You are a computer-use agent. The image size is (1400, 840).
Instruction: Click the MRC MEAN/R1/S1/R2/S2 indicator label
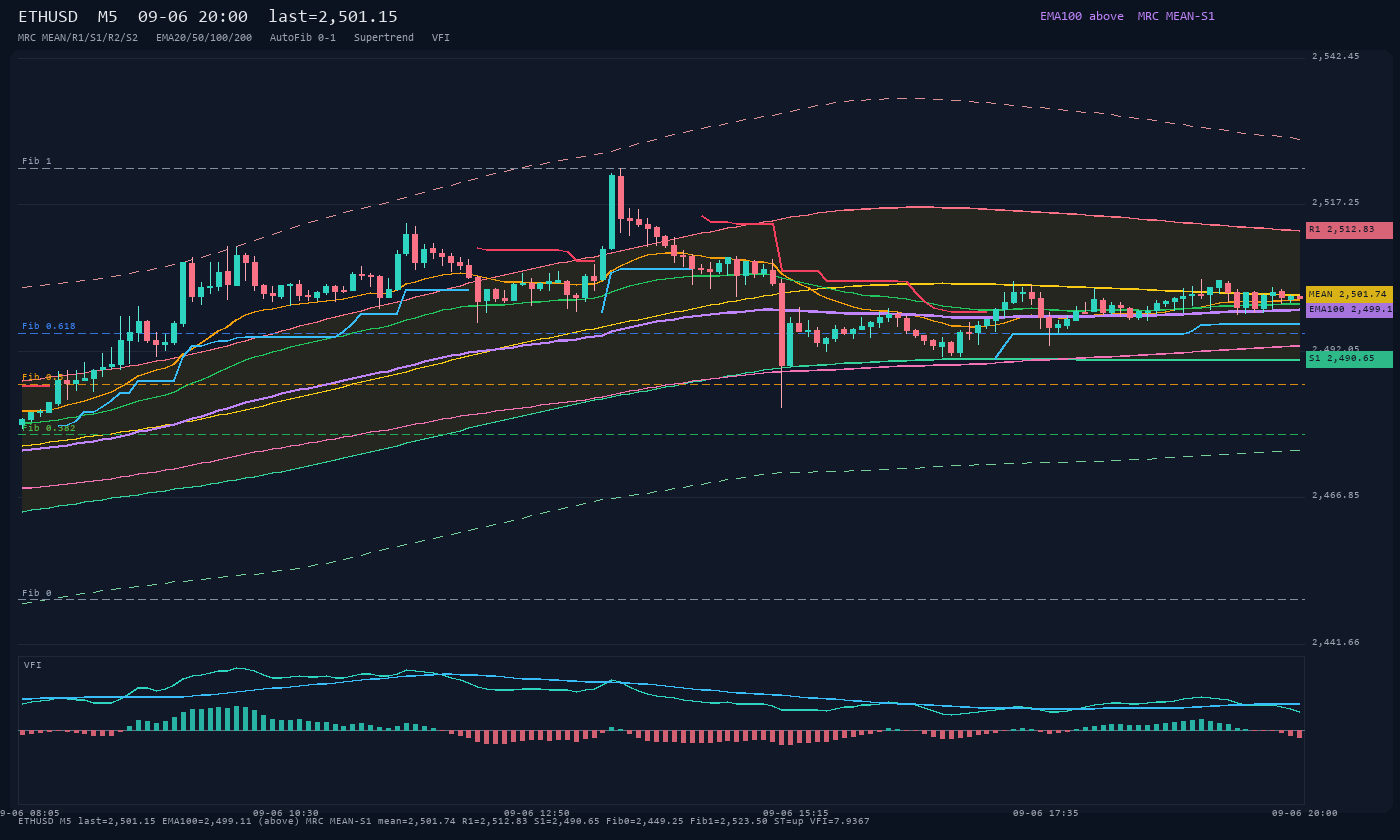tap(78, 37)
